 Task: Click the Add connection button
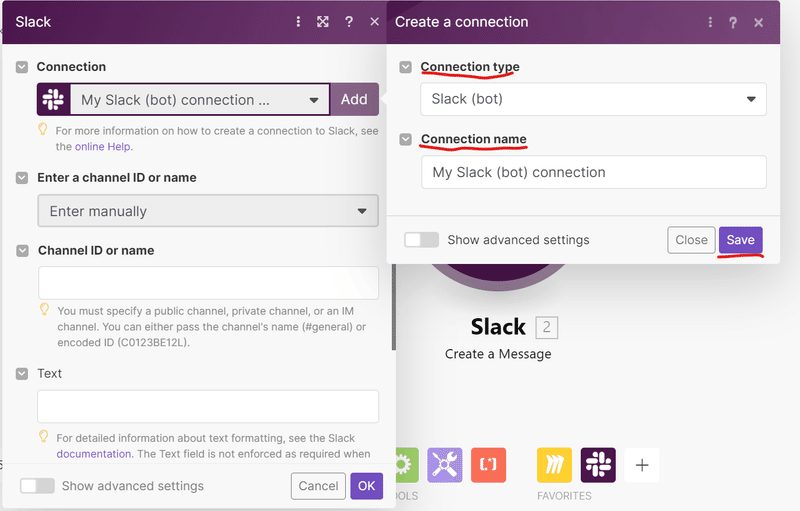[x=354, y=99]
